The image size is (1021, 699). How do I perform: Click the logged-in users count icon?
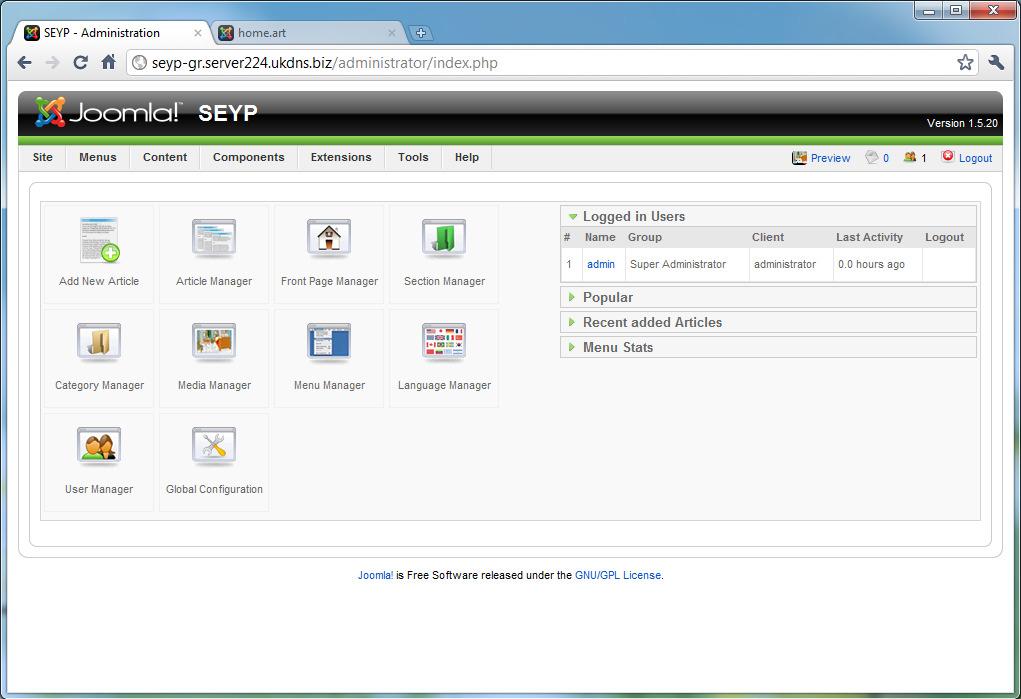(x=910, y=157)
